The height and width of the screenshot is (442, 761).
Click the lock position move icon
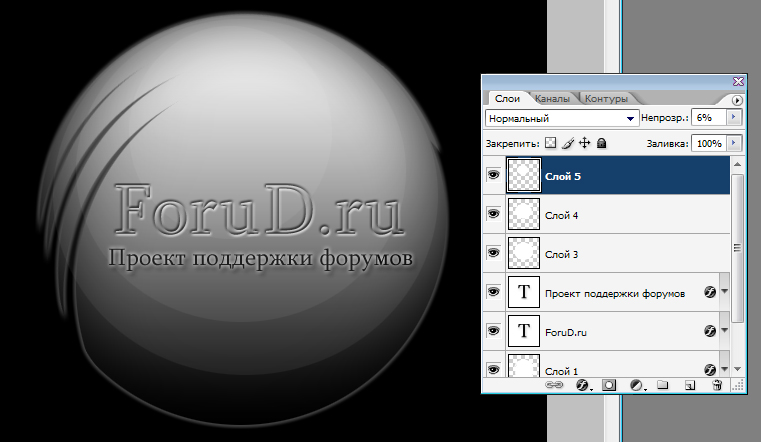584,144
